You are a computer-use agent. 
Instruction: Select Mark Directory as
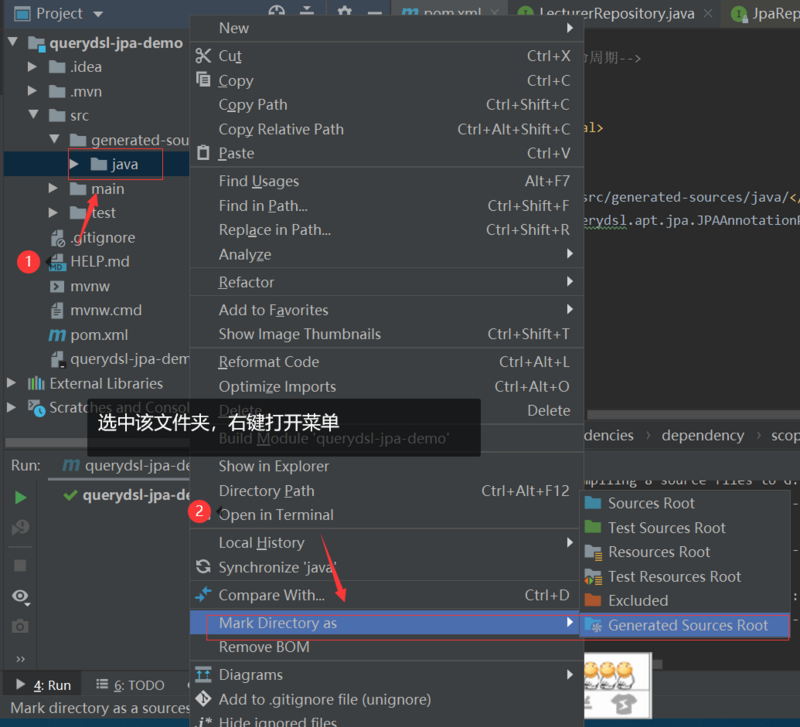[385, 623]
